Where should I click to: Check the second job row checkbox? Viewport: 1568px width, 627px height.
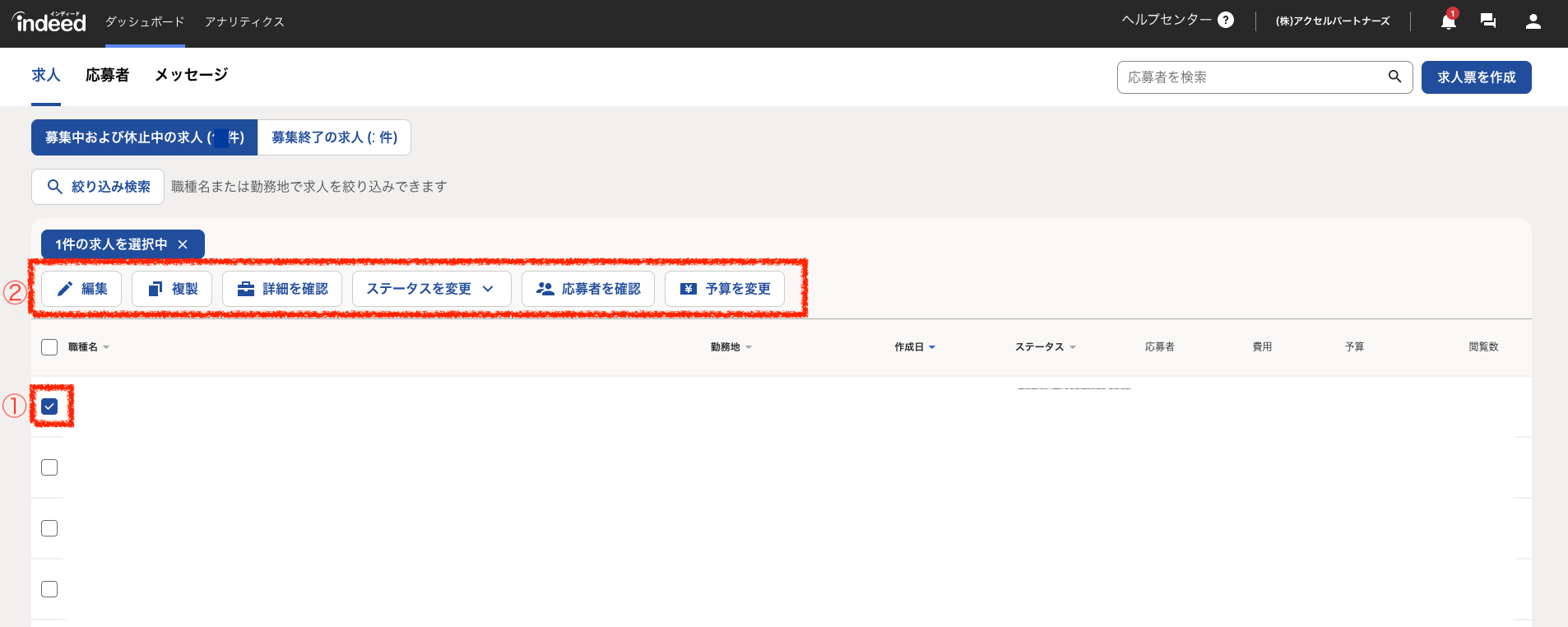[49, 467]
